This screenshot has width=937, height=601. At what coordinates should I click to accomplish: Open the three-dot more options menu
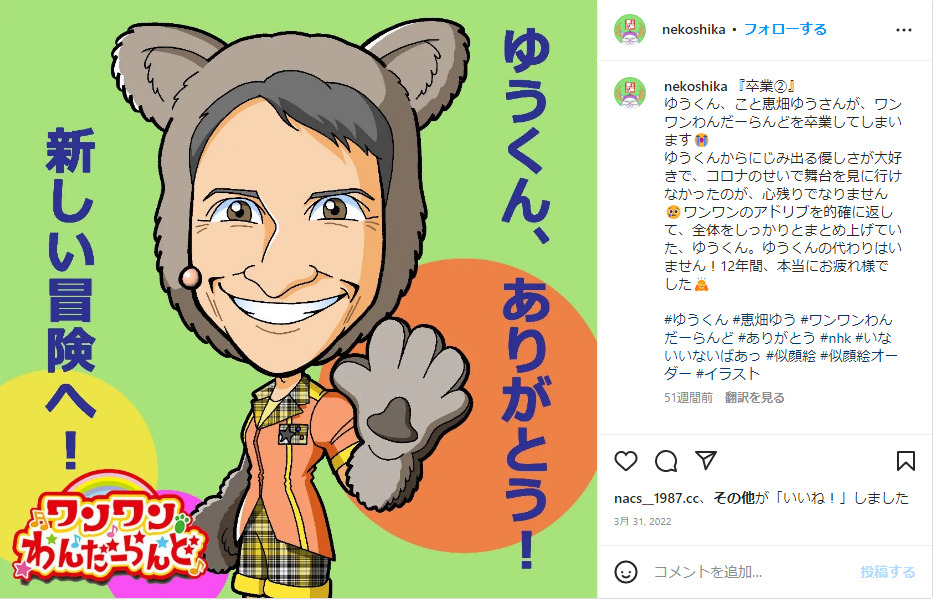click(904, 30)
